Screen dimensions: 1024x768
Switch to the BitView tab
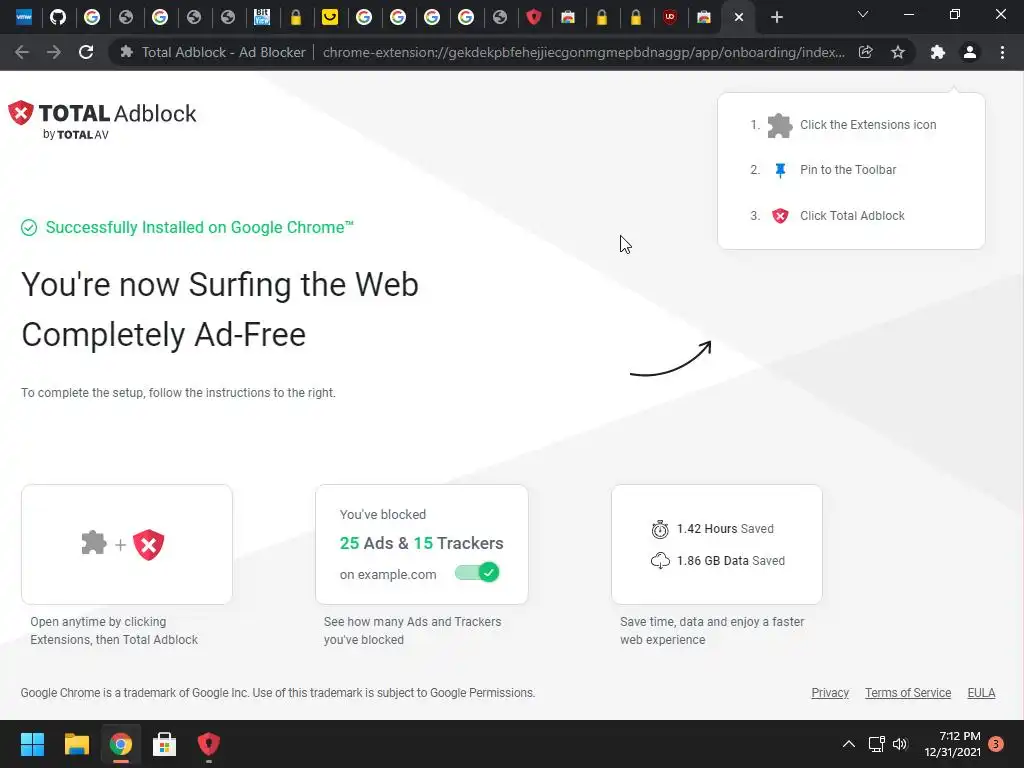(x=262, y=18)
